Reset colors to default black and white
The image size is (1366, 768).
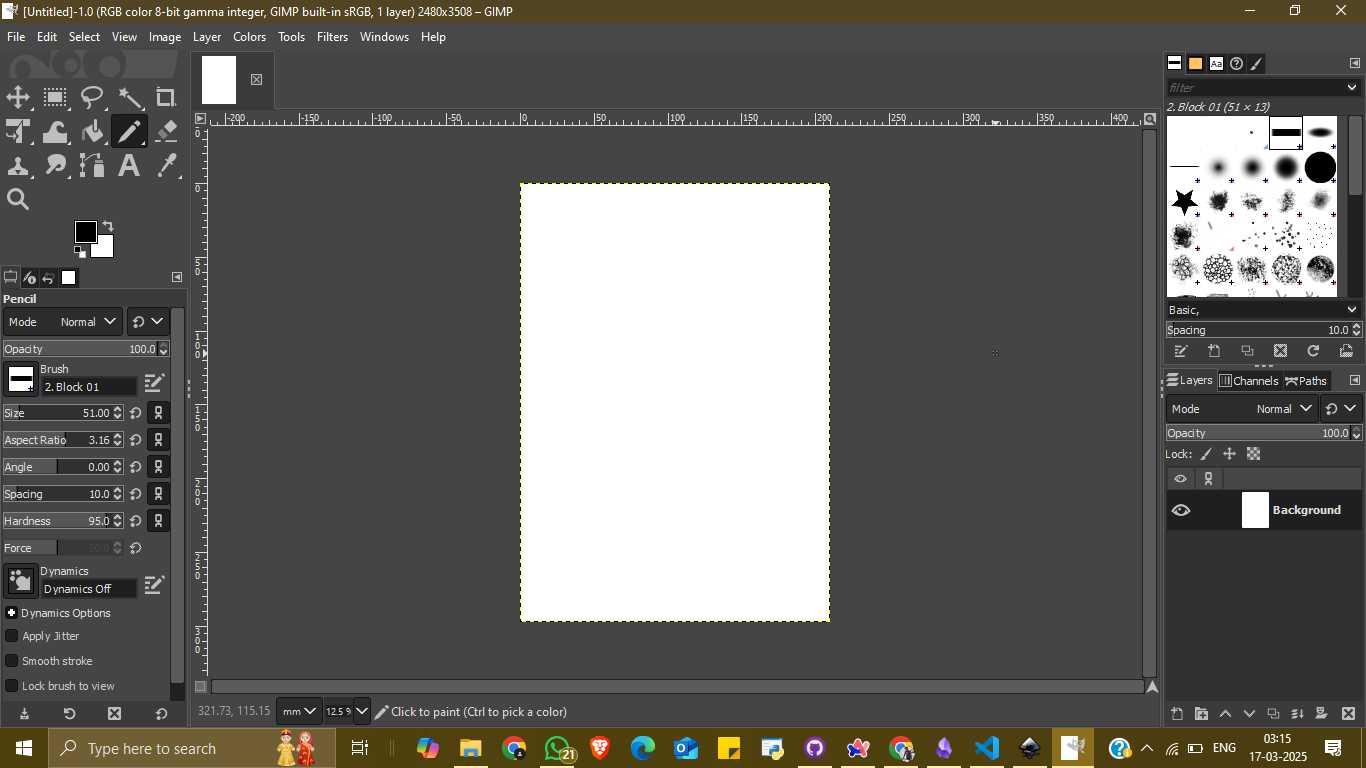(80, 252)
